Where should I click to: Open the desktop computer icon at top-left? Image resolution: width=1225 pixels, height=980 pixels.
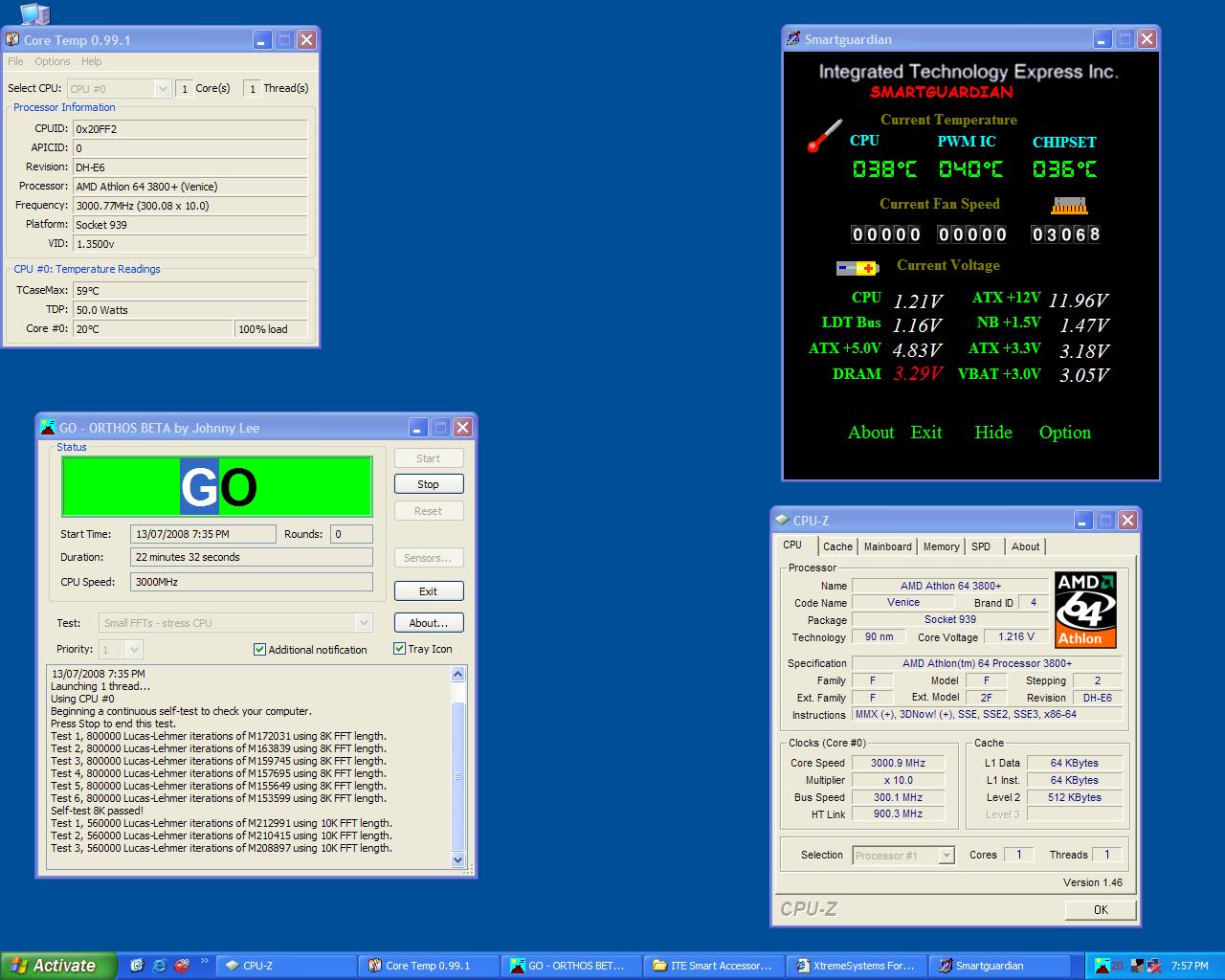[33, 12]
